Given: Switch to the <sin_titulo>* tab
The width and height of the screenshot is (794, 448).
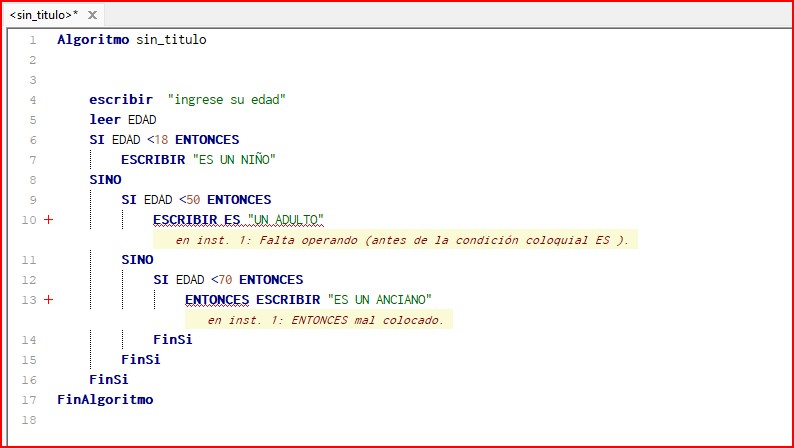Looking at the screenshot, I should (x=43, y=16).
